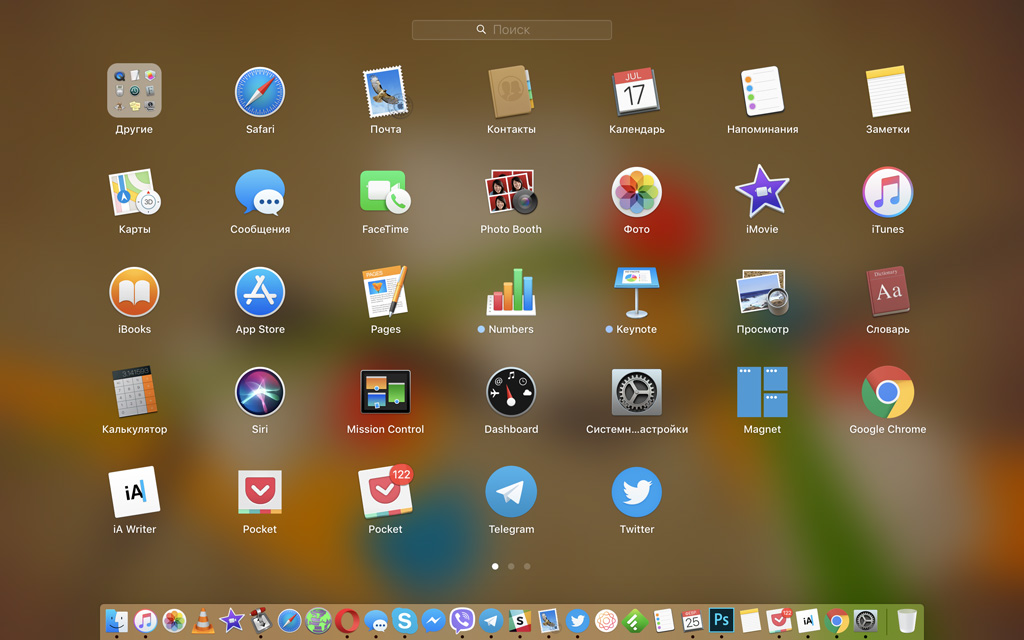Click System Preferences gear in the Dock
The width and height of the screenshot is (1024, 640).
[865, 620]
